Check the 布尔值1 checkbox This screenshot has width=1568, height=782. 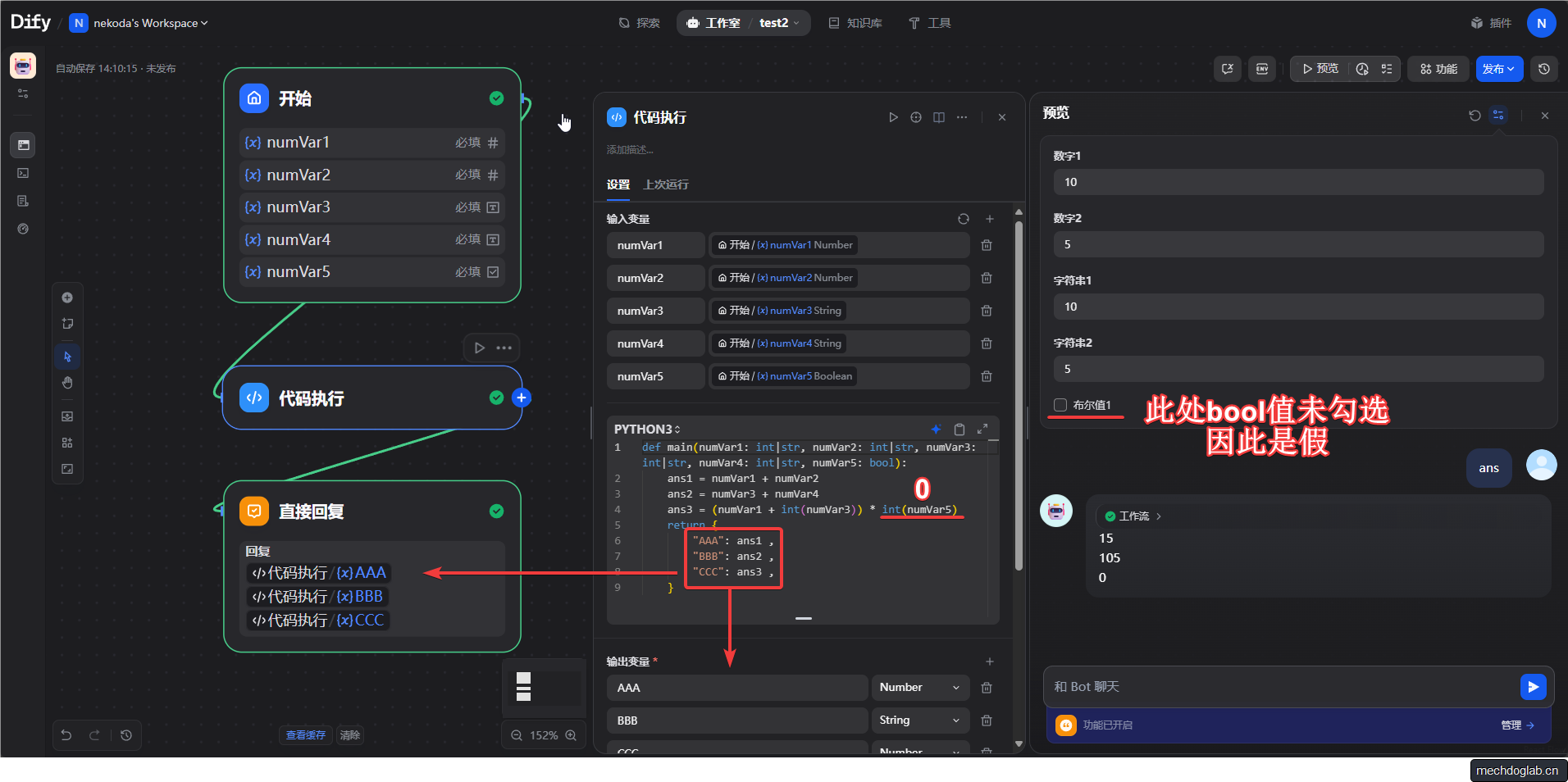[x=1060, y=405]
